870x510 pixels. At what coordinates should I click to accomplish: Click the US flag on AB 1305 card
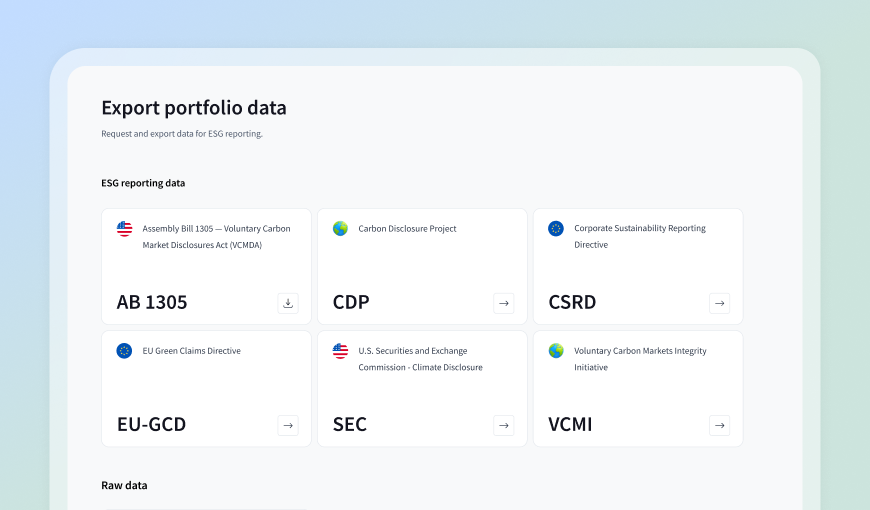124,229
